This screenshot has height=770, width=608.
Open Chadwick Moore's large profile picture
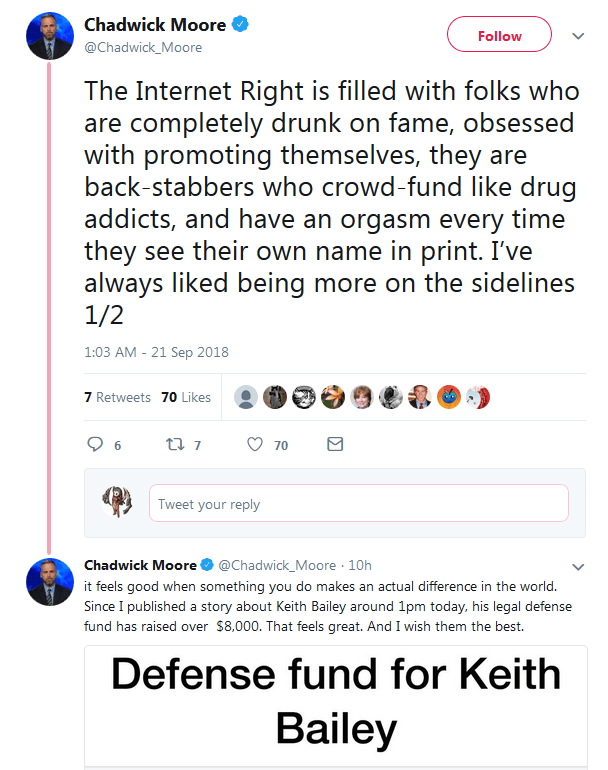[50, 35]
